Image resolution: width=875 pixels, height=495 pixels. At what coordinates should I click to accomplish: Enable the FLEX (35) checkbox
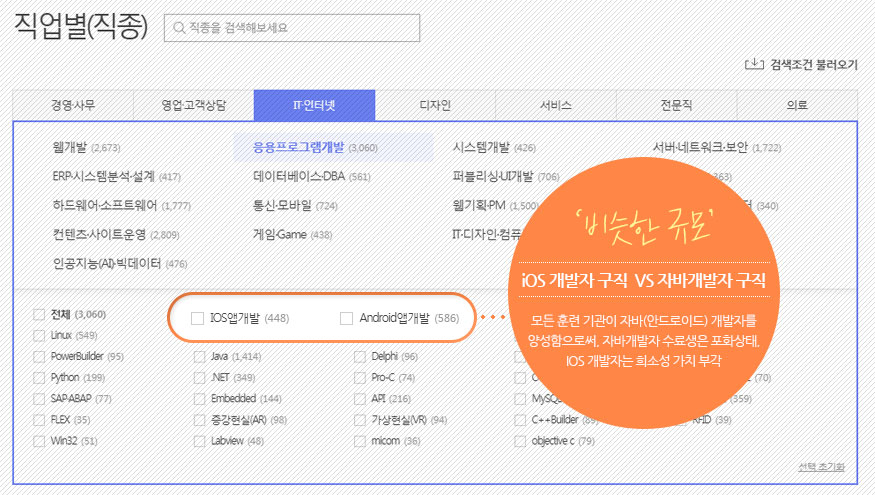click(x=39, y=420)
